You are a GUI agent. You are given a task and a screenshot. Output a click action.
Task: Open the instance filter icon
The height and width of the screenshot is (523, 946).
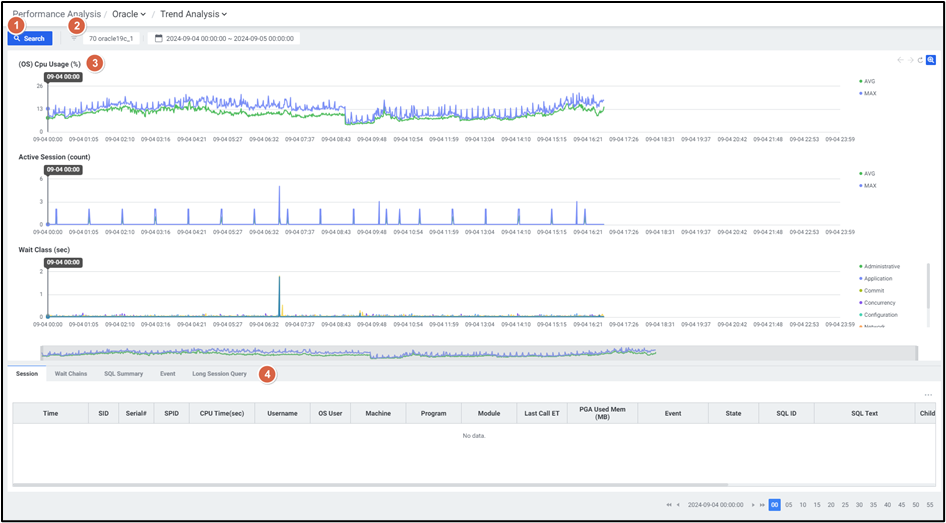click(74, 37)
